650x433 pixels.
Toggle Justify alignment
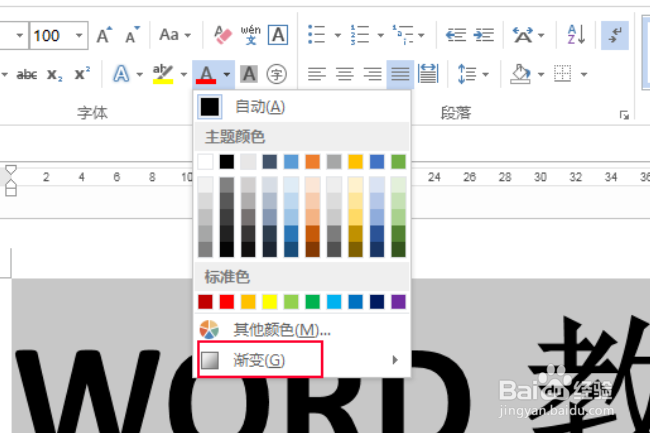point(400,75)
